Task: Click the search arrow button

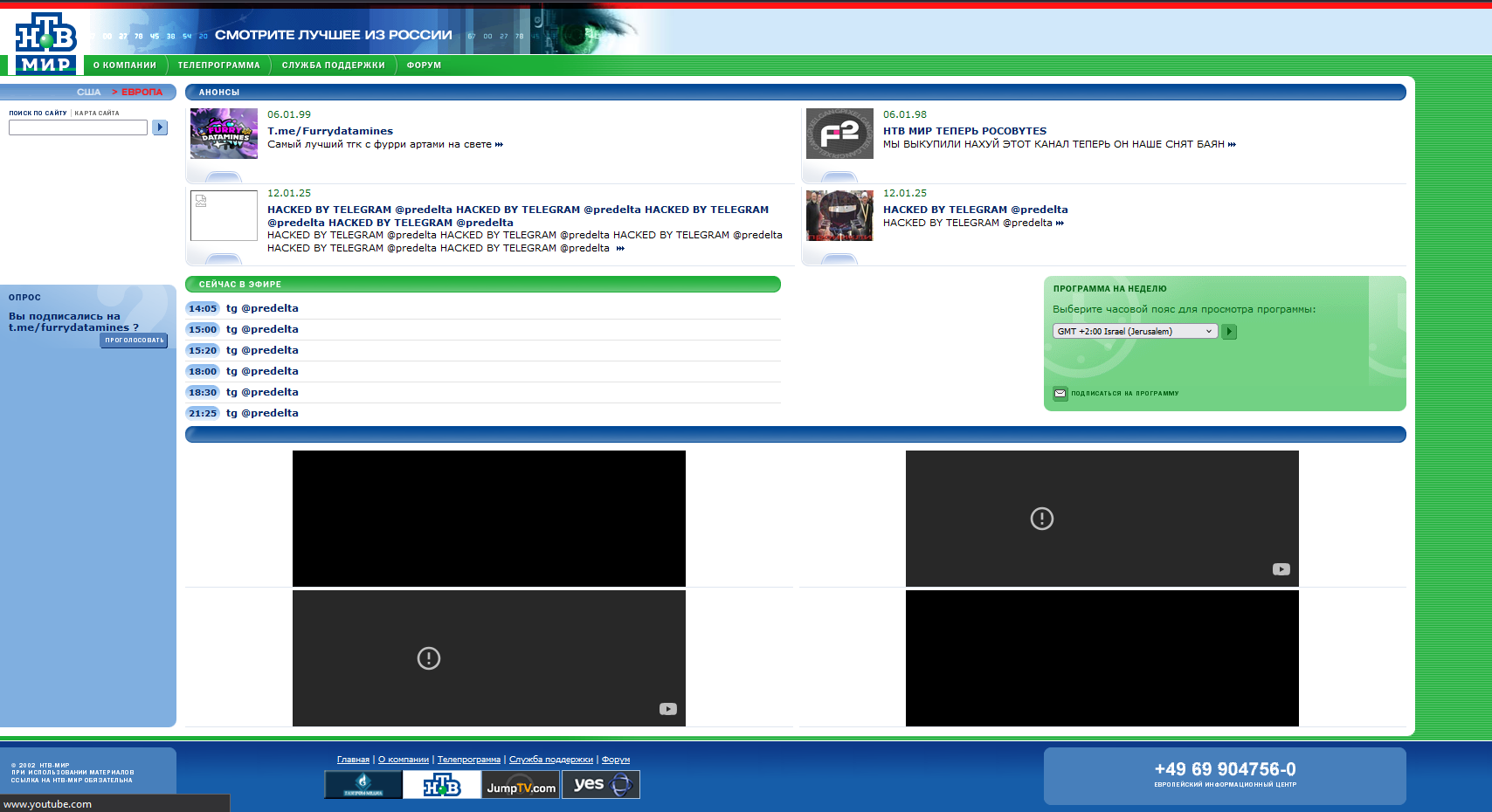Action: point(160,127)
